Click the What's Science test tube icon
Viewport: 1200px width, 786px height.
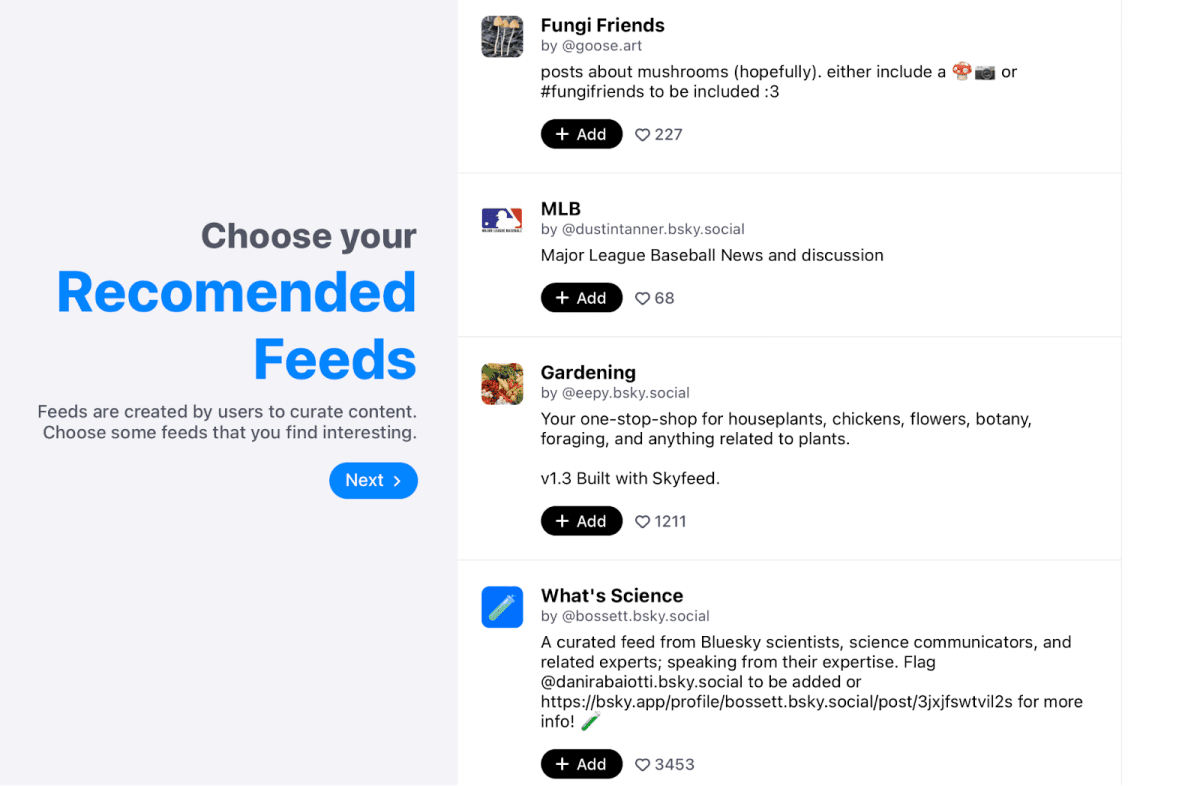coord(502,607)
